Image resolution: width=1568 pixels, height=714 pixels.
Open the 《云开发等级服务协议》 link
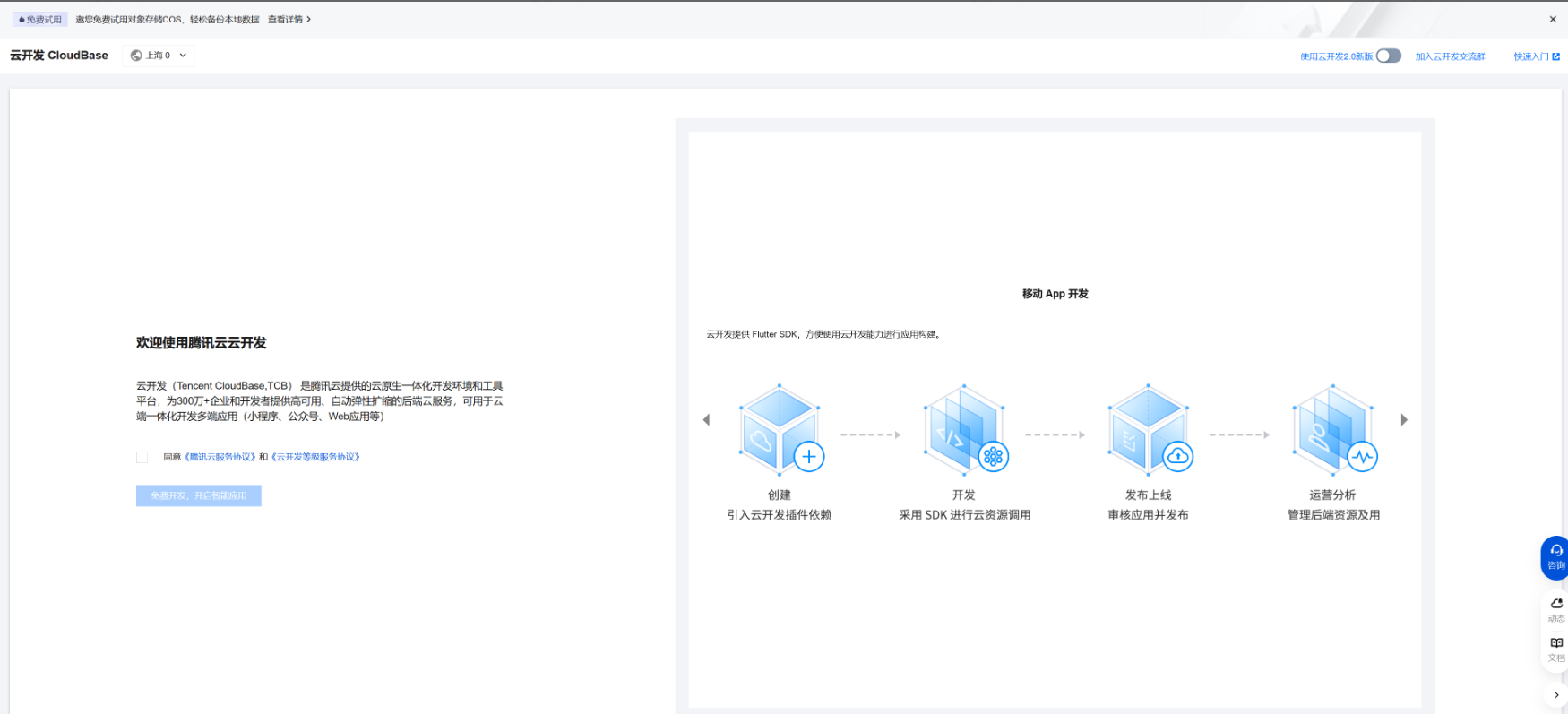[x=315, y=457]
